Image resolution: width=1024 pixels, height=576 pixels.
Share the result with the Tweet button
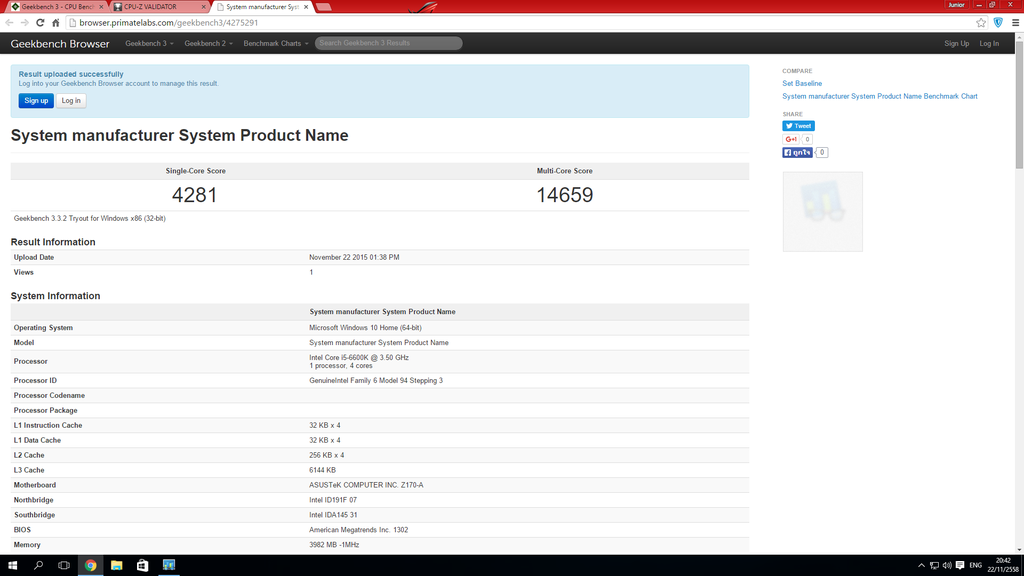pyautogui.click(x=798, y=126)
